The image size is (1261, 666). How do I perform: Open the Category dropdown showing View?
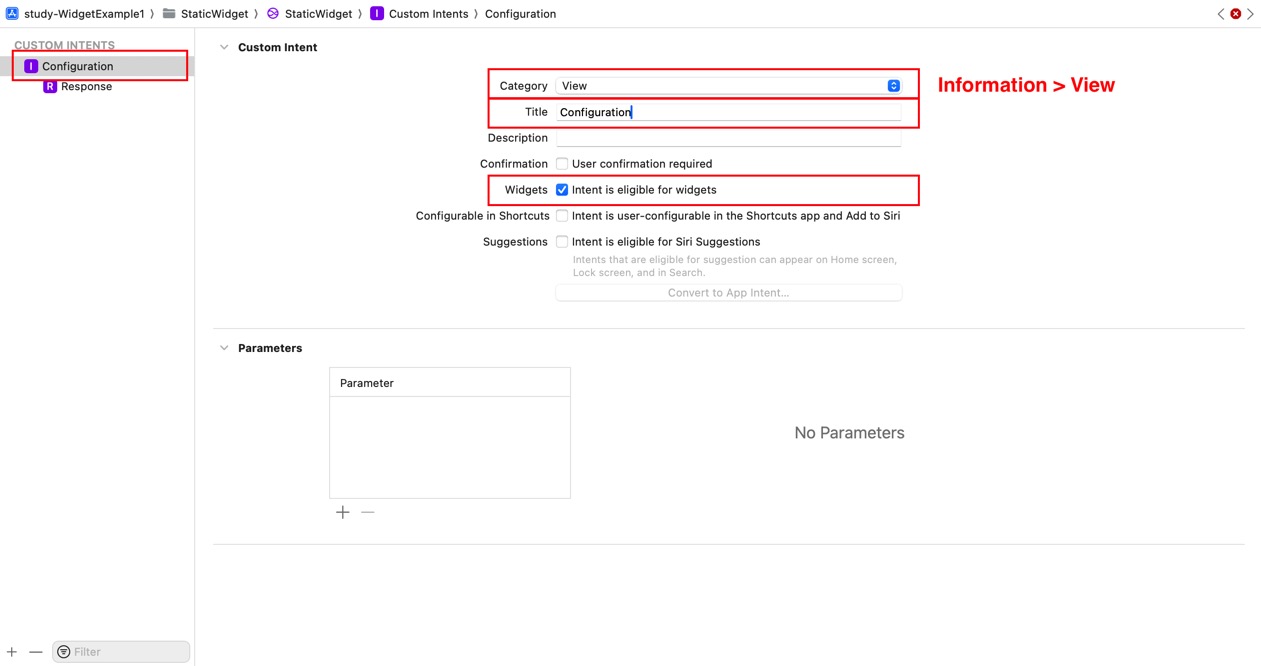click(x=728, y=86)
